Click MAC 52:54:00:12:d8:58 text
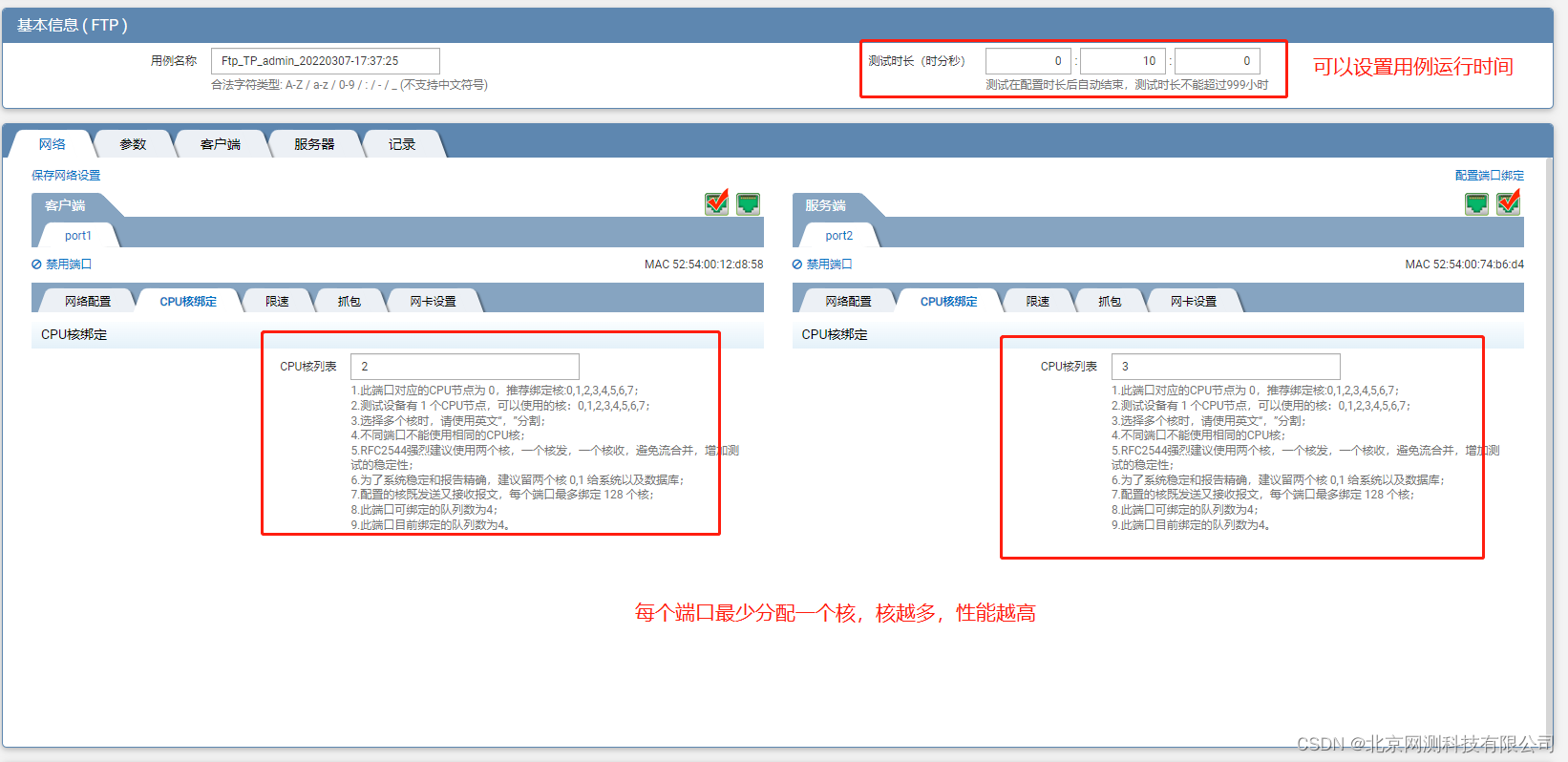This screenshot has width=1568, height=762. [704, 265]
